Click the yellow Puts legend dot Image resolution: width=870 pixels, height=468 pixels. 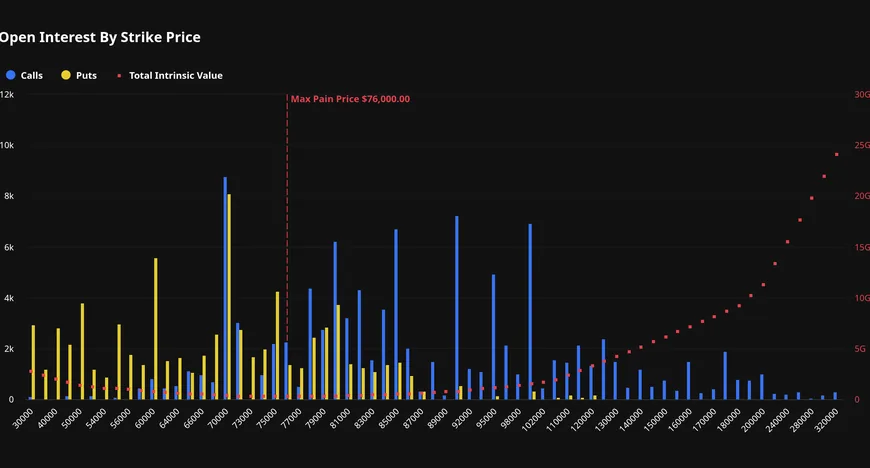66,75
